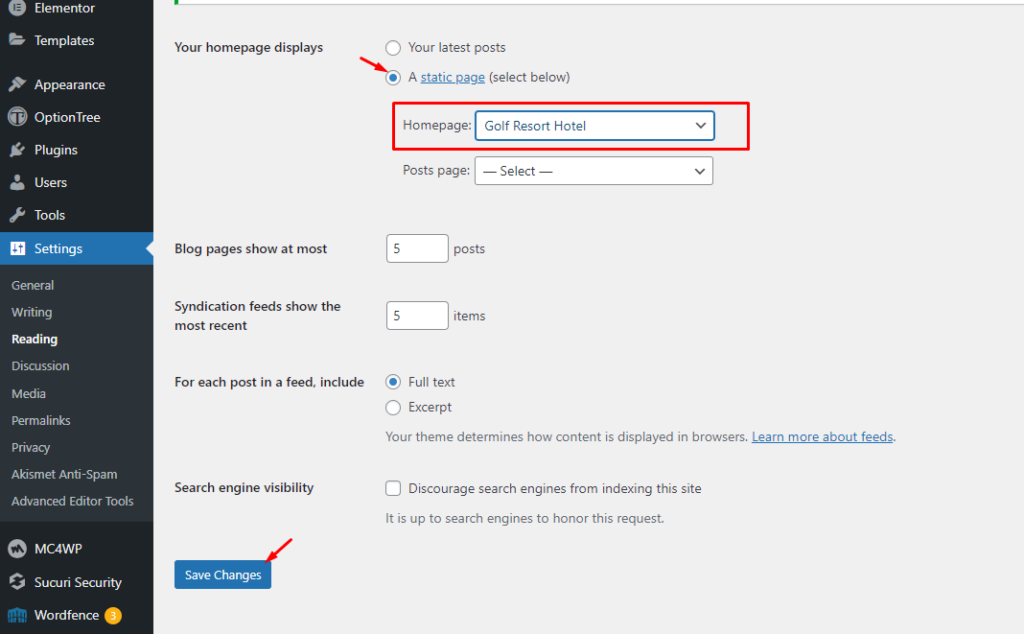This screenshot has width=1024, height=634.
Task: Choose Excerpt for posts in a feed
Action: click(393, 407)
